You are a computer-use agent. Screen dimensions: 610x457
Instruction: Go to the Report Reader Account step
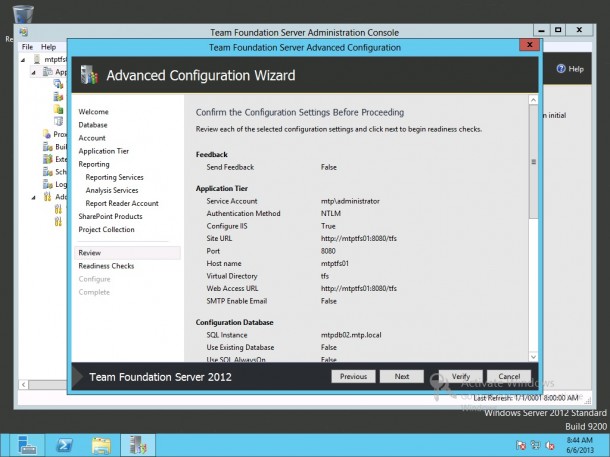pos(122,203)
